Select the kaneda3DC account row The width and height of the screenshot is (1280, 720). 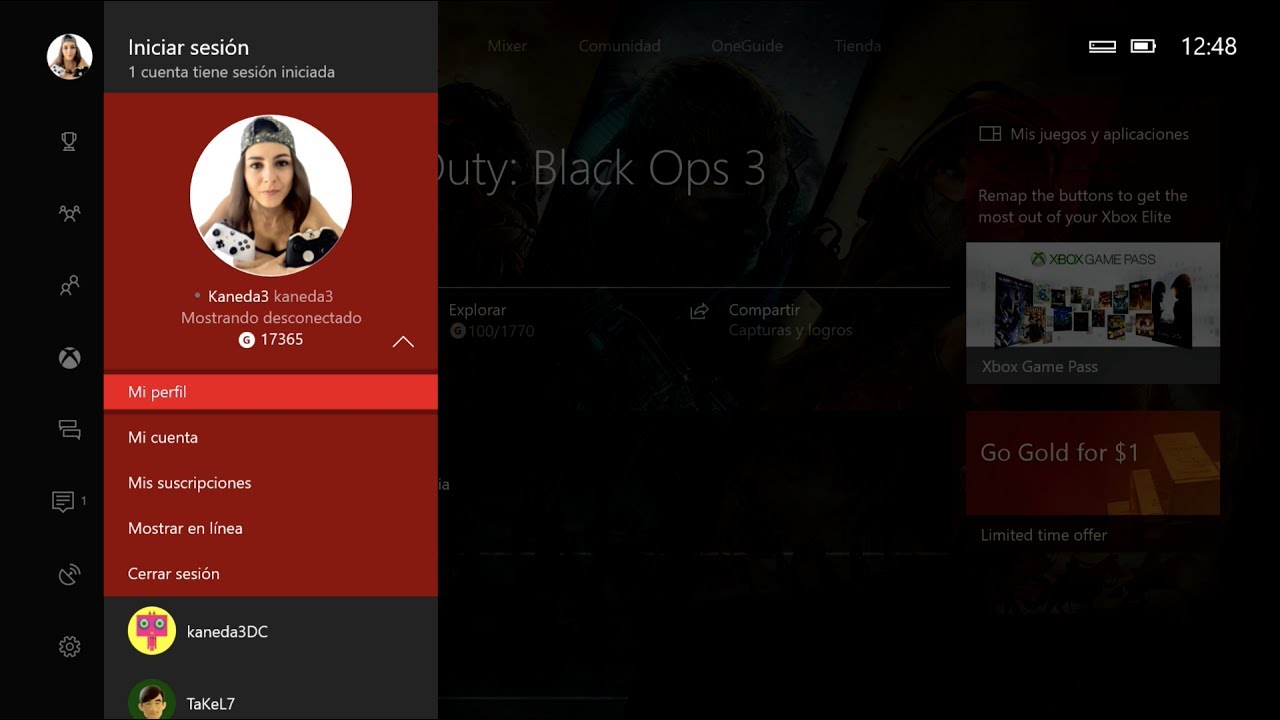click(271, 632)
